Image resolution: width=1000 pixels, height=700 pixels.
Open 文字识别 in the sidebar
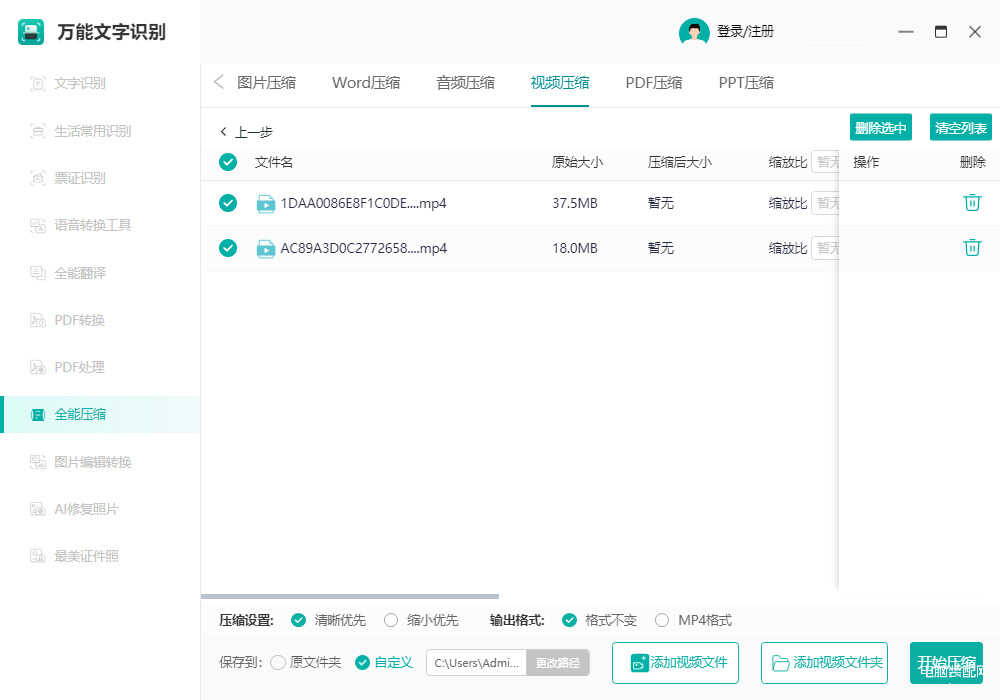[x=79, y=84]
